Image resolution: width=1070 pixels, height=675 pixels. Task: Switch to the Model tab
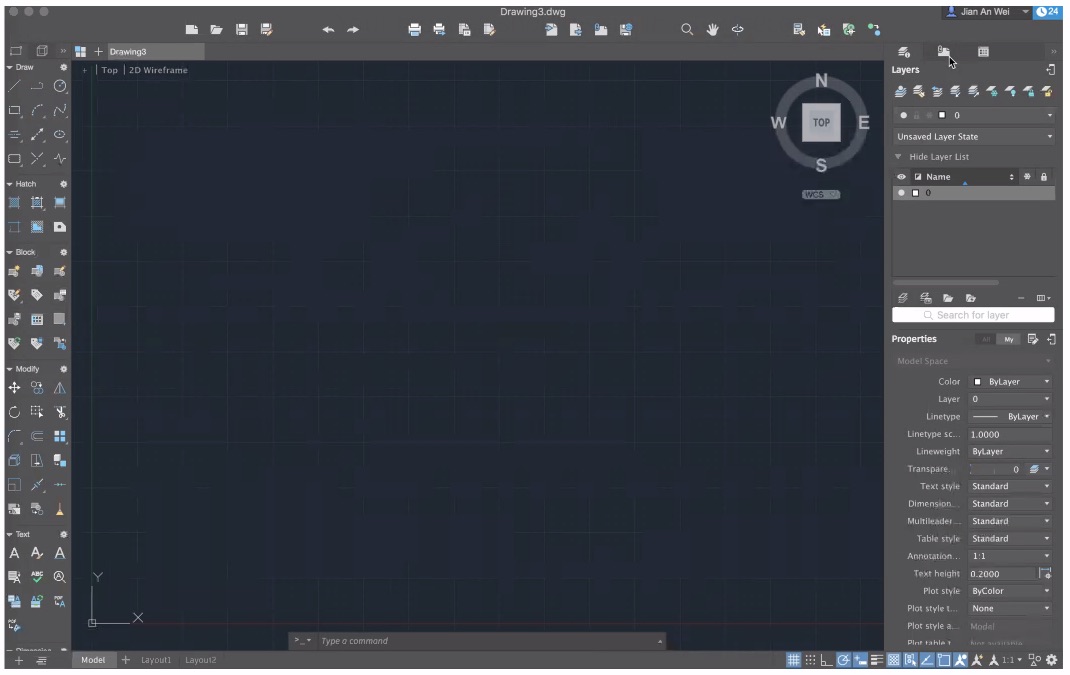tap(93, 660)
